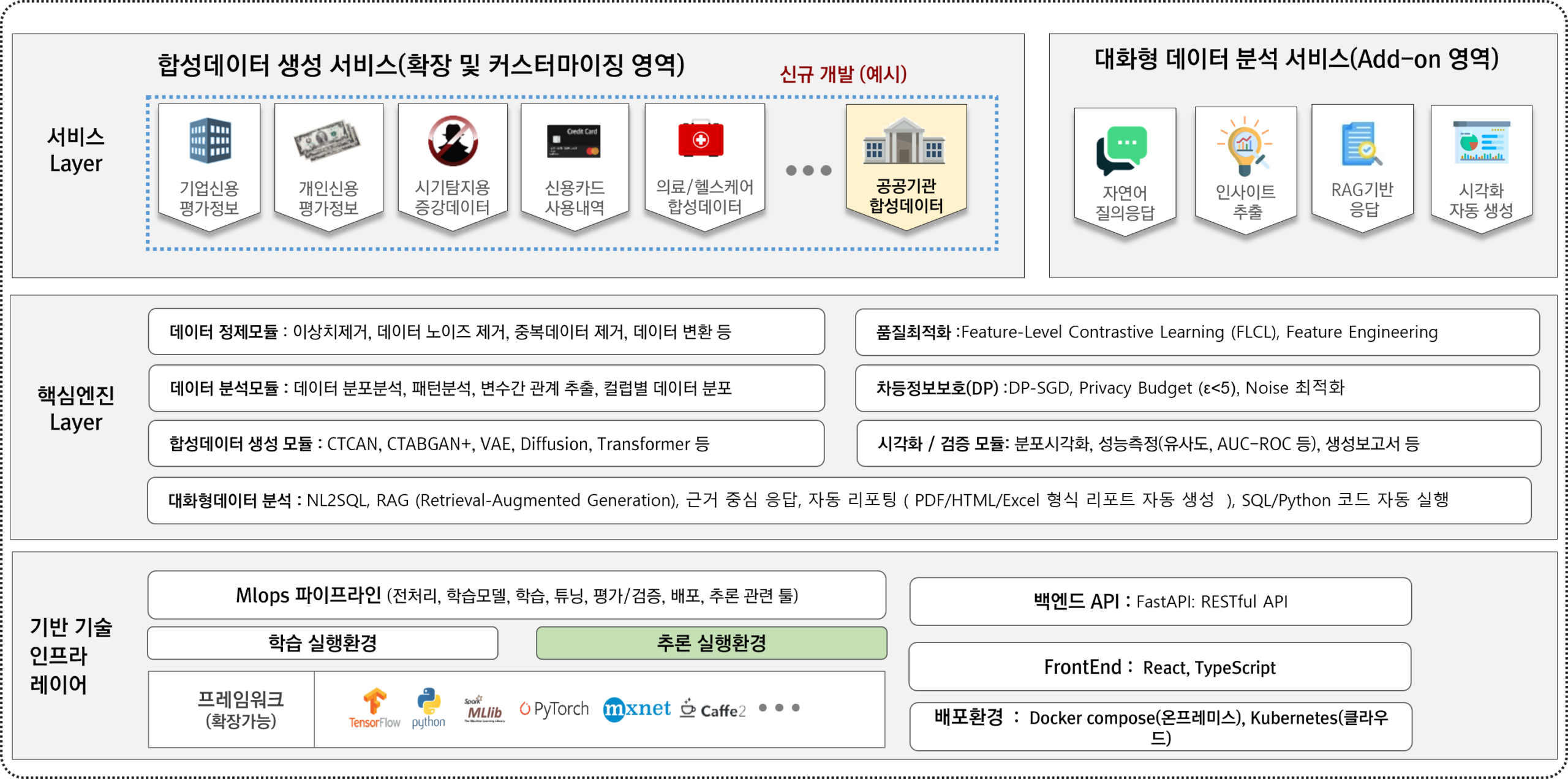Image resolution: width=1568 pixels, height=779 pixels.
Task: Click the fraud detection thief icon
Action: tap(453, 141)
